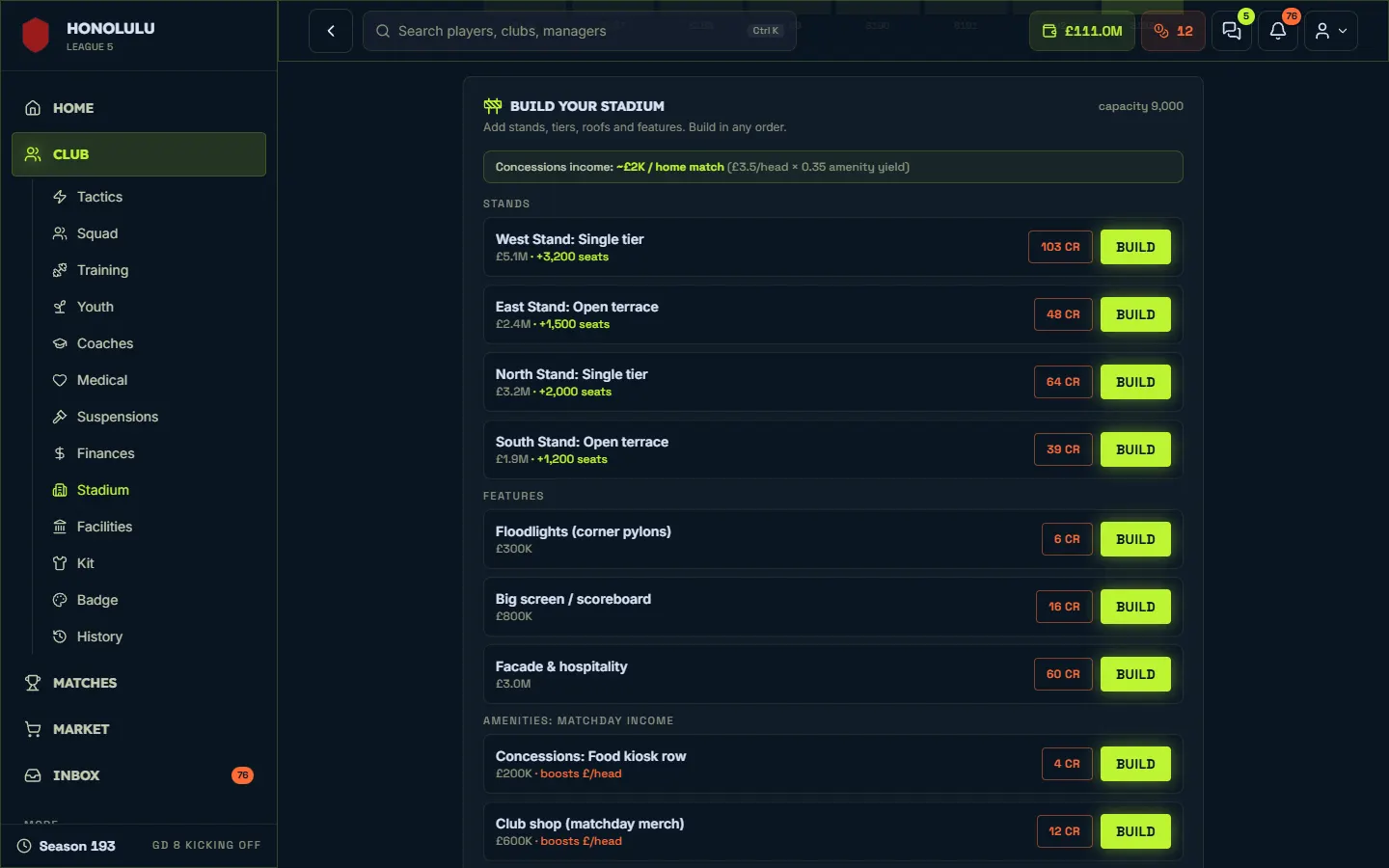Click the back arrow button

click(x=331, y=31)
